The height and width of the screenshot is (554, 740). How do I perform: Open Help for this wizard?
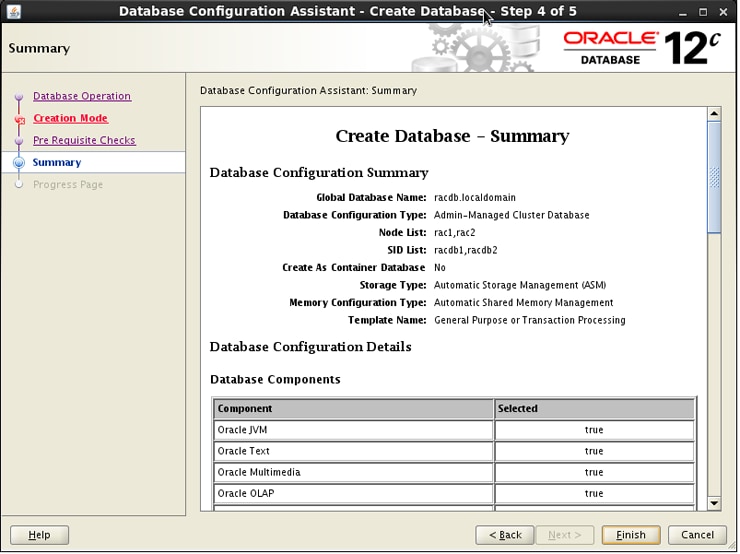click(39, 535)
